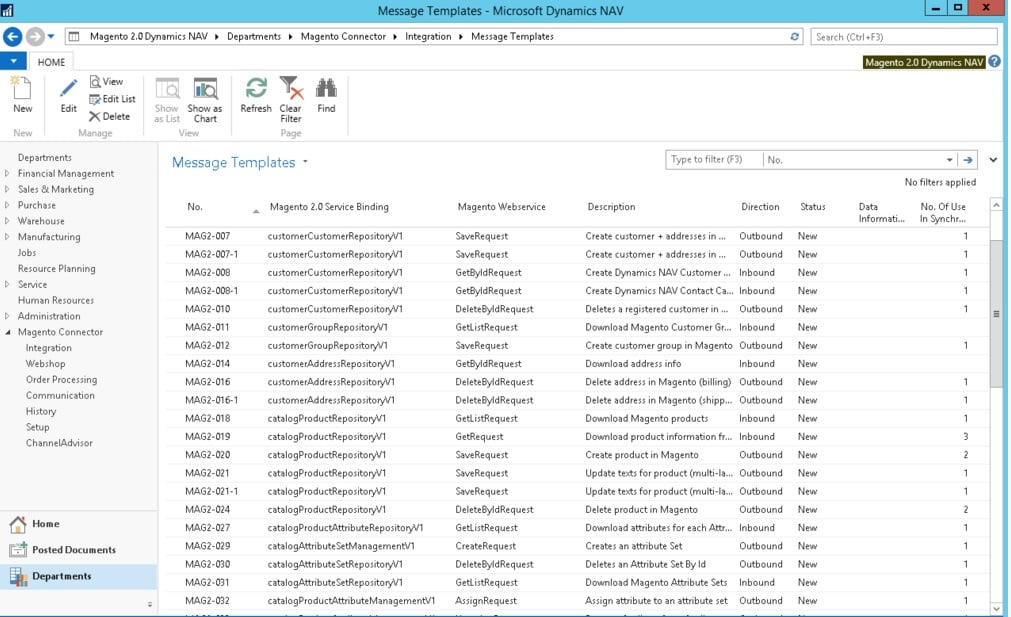Open ChannelAdvisor under Magento Connector
The width and height of the screenshot is (1011, 617).
click(x=59, y=443)
